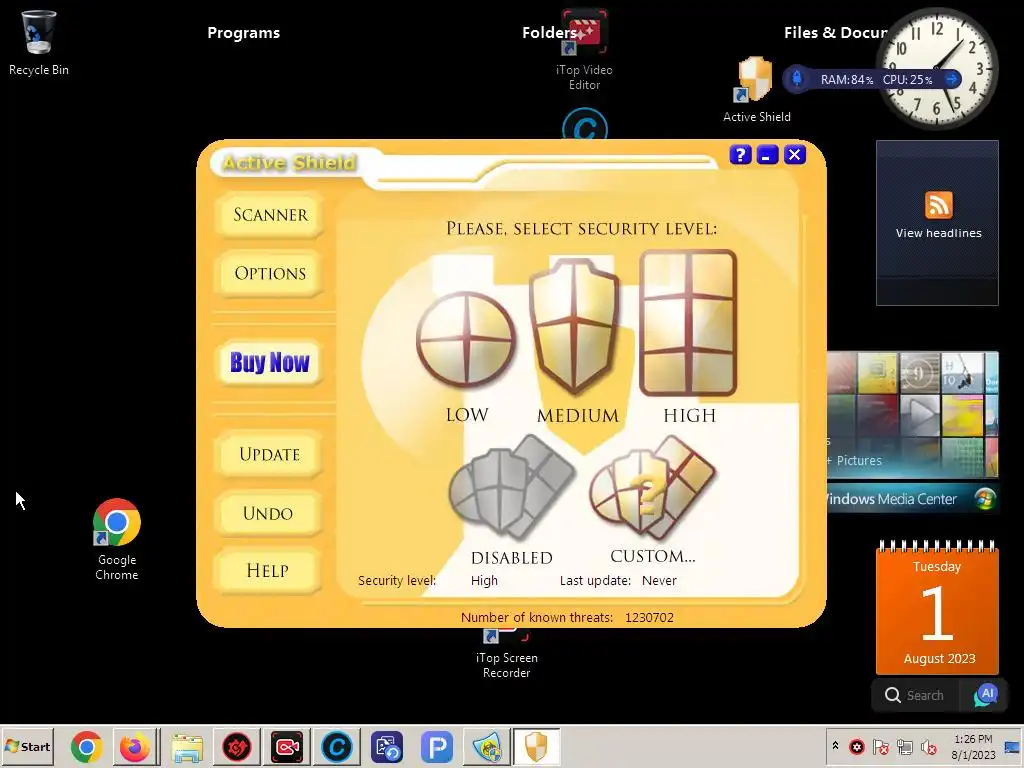This screenshot has width=1024, height=768.
Task: Click the Buy Now button
Action: tap(269, 362)
